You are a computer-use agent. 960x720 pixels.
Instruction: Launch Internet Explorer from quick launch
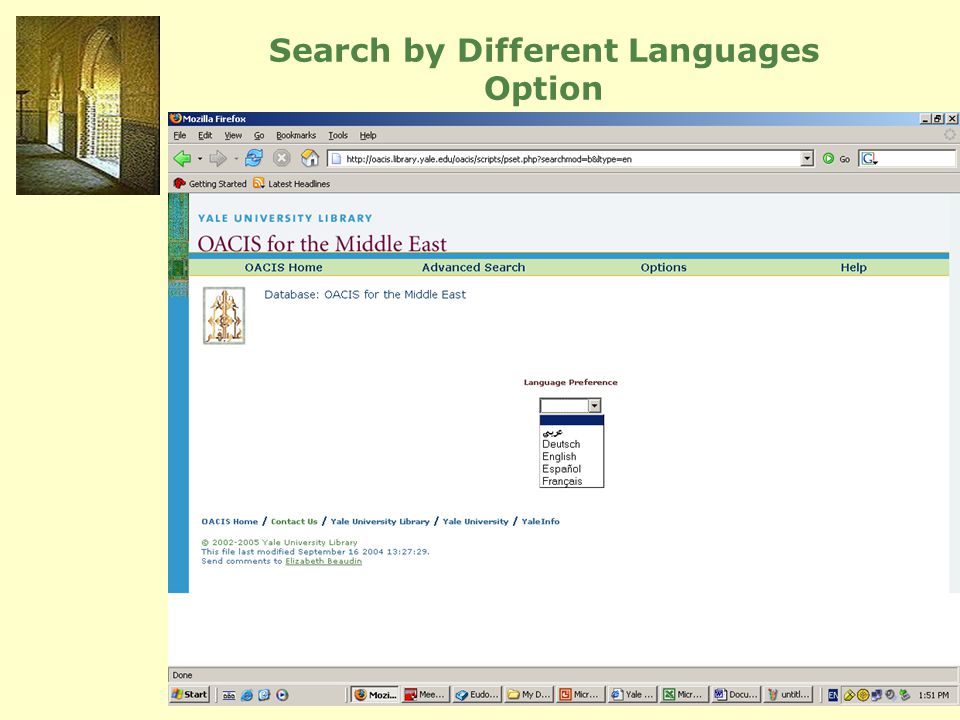coord(247,695)
